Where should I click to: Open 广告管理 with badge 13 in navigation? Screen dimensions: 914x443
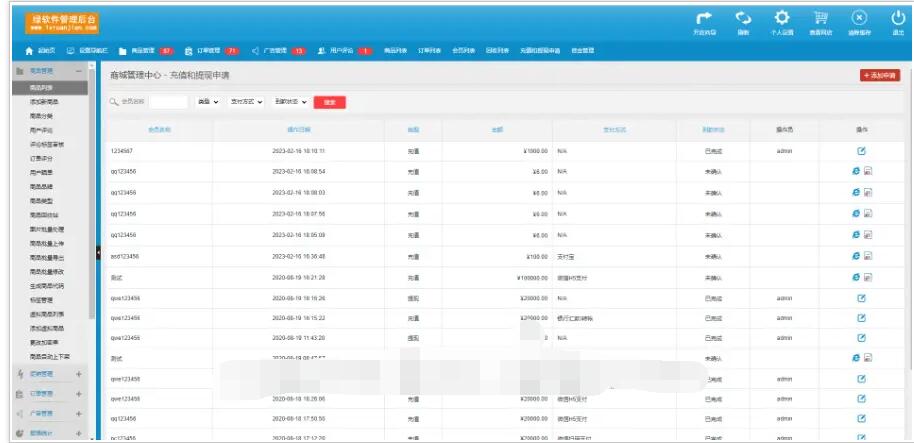pos(279,51)
